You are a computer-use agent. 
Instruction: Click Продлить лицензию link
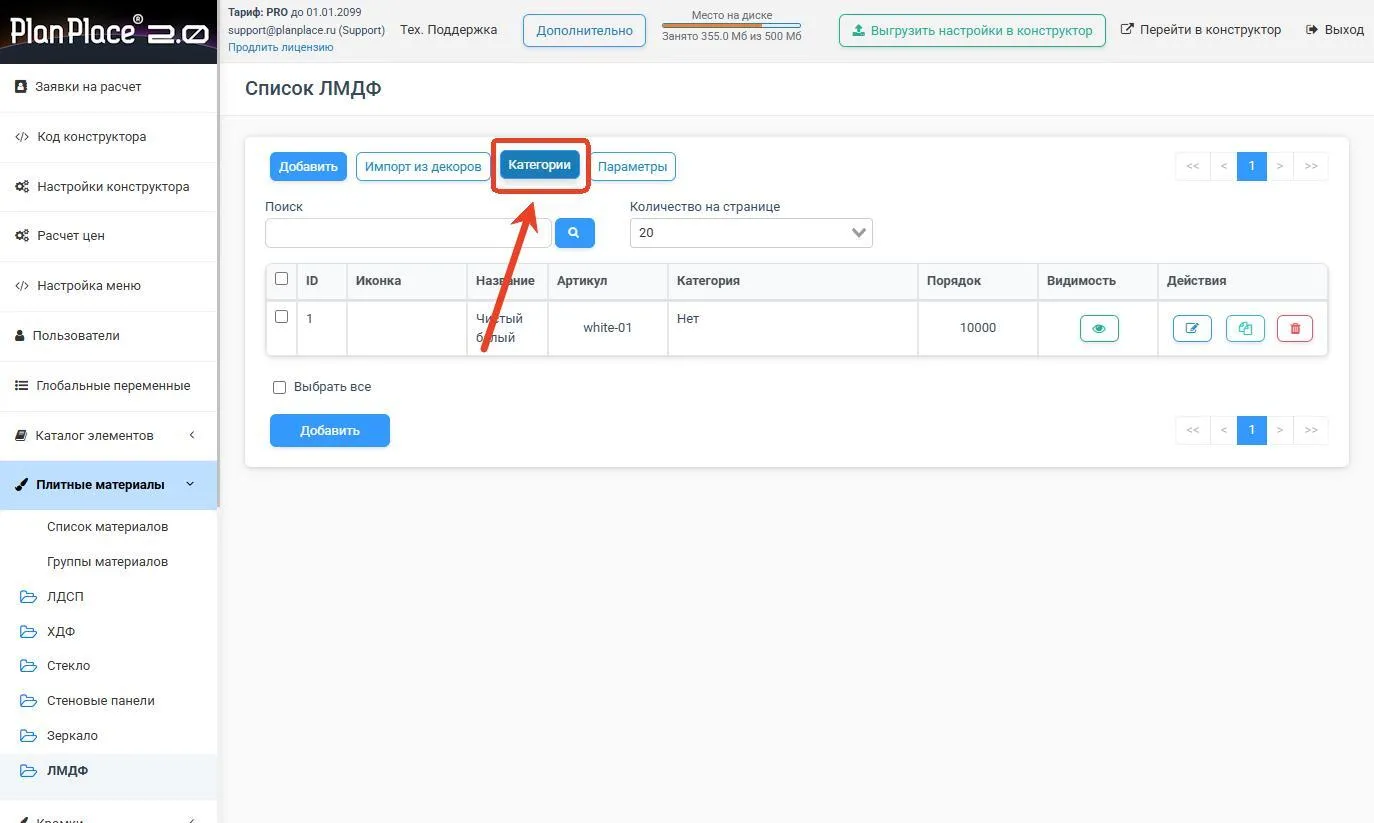point(281,47)
